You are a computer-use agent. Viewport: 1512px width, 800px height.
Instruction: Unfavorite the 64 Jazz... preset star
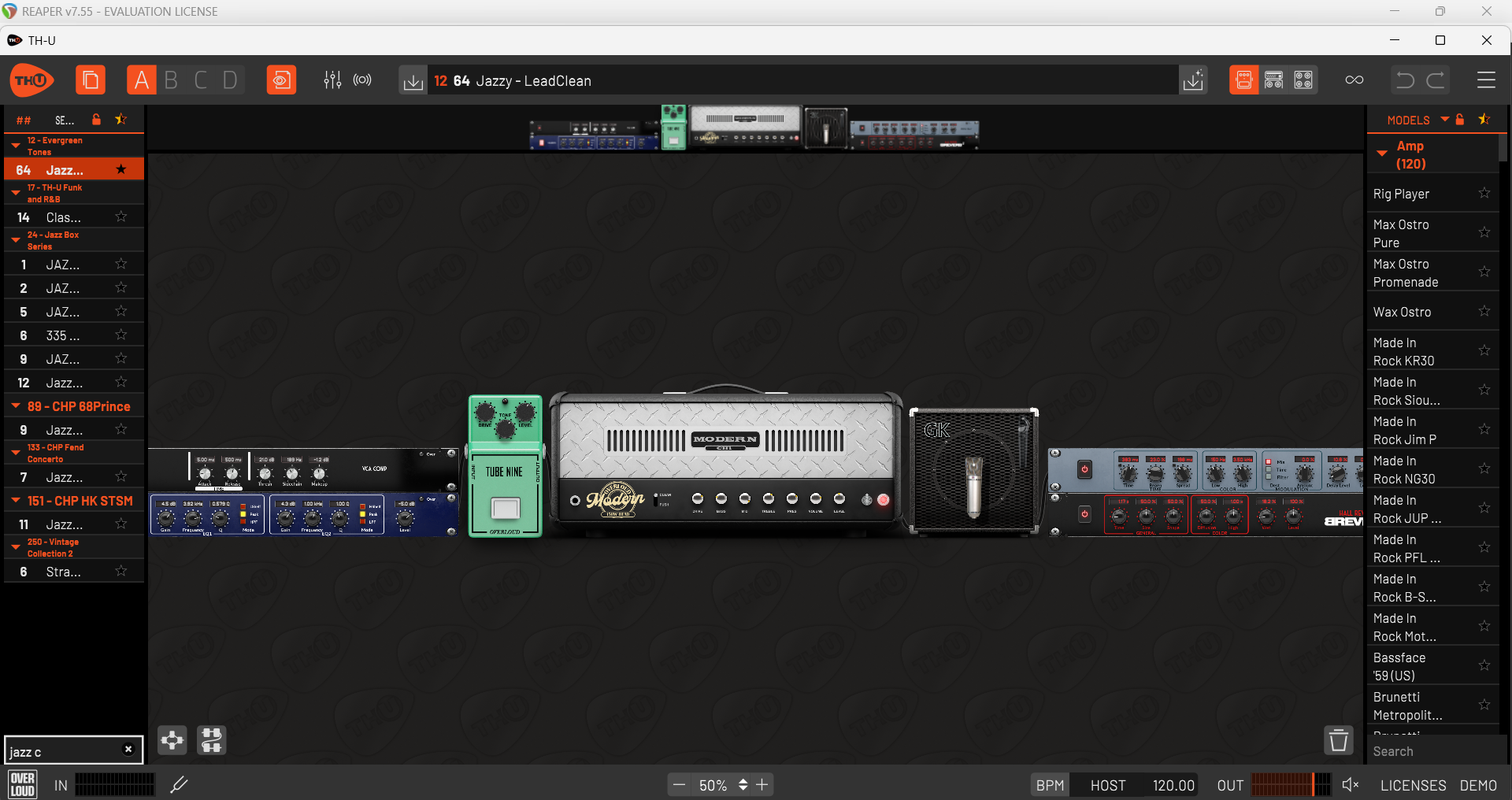pos(121,169)
